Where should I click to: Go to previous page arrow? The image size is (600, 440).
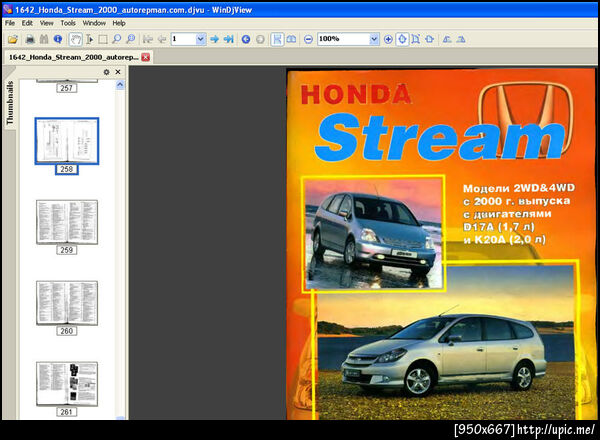pos(162,39)
